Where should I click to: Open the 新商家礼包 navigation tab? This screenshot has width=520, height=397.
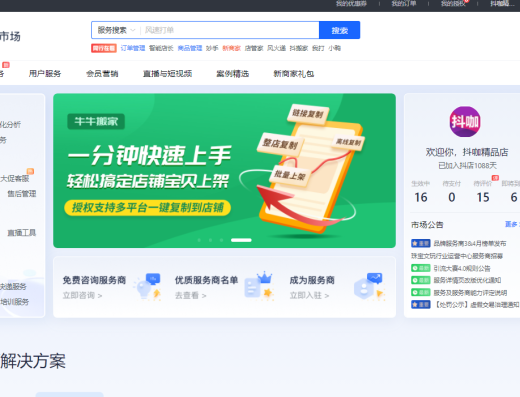294,74
